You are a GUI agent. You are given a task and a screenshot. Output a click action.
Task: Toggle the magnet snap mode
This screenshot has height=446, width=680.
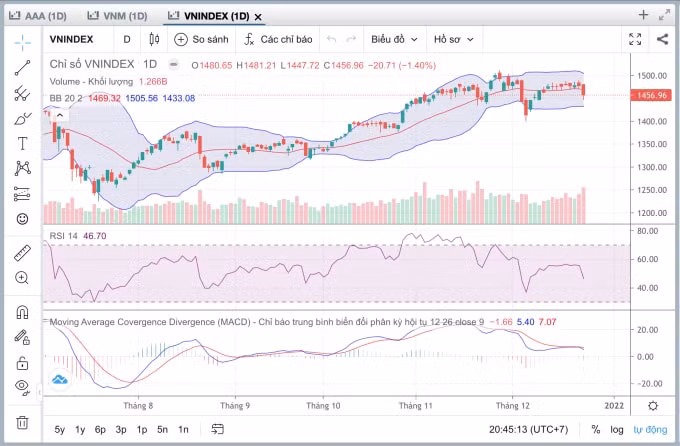point(22,312)
